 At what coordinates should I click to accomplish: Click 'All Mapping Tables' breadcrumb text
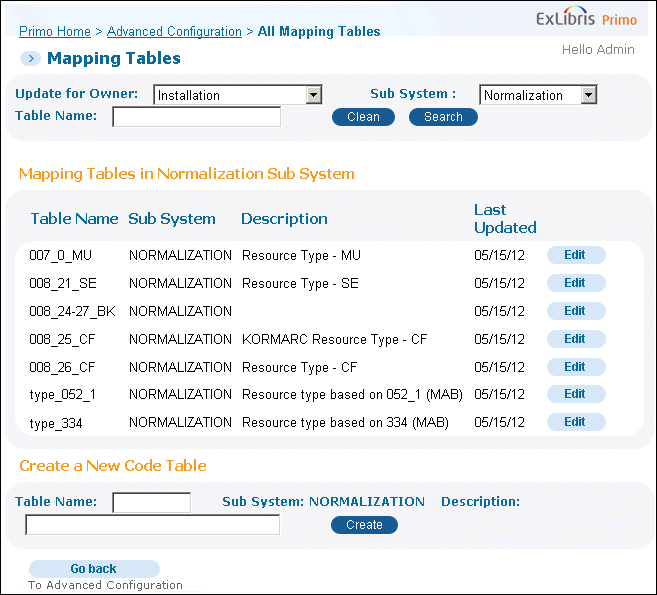tap(319, 31)
